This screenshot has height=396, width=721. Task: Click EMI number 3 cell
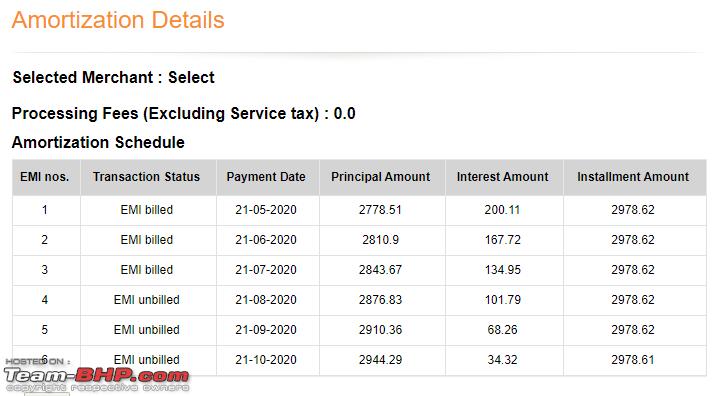click(45, 270)
